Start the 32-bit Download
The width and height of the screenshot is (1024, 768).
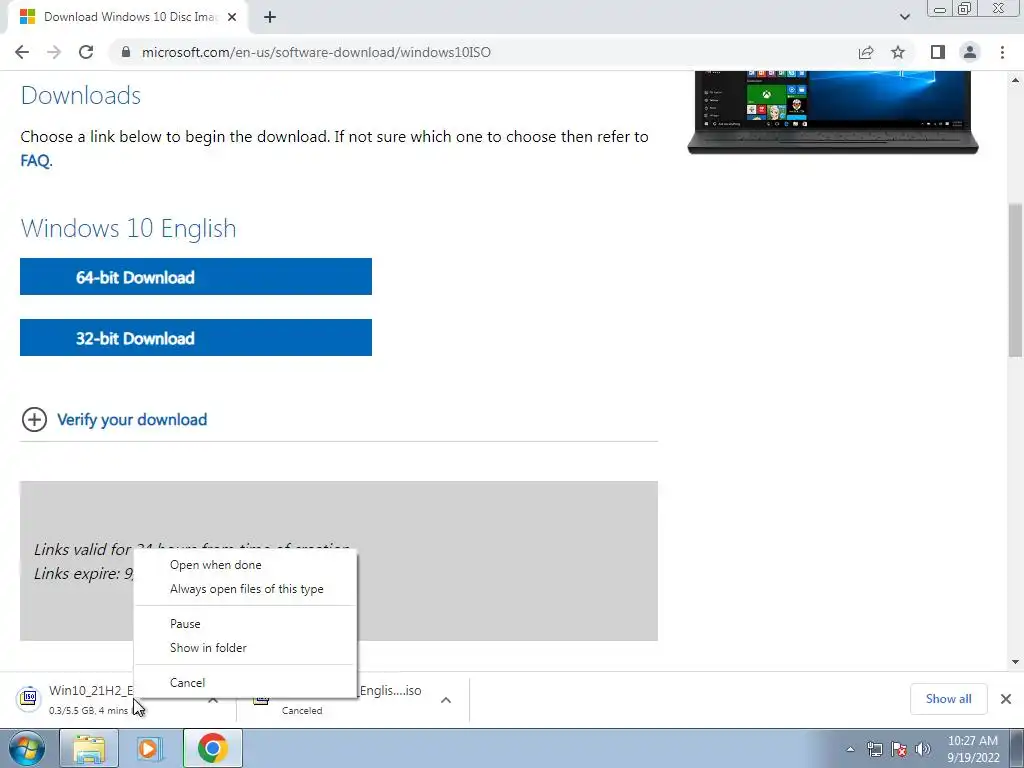(196, 338)
